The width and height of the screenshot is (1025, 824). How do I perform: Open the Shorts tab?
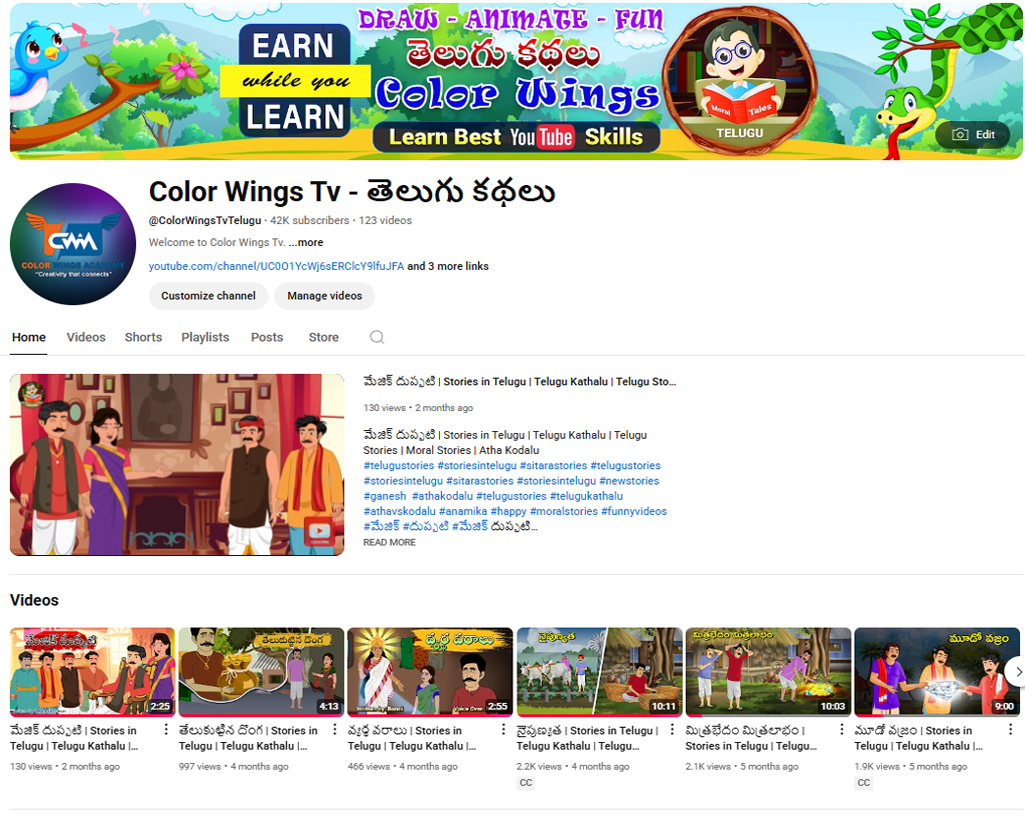(x=143, y=337)
